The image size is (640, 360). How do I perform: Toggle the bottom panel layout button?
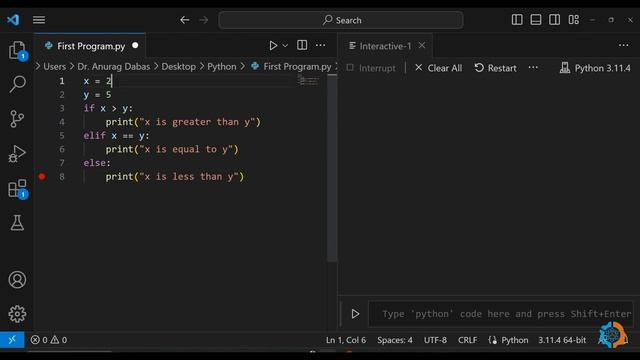(x=536, y=20)
